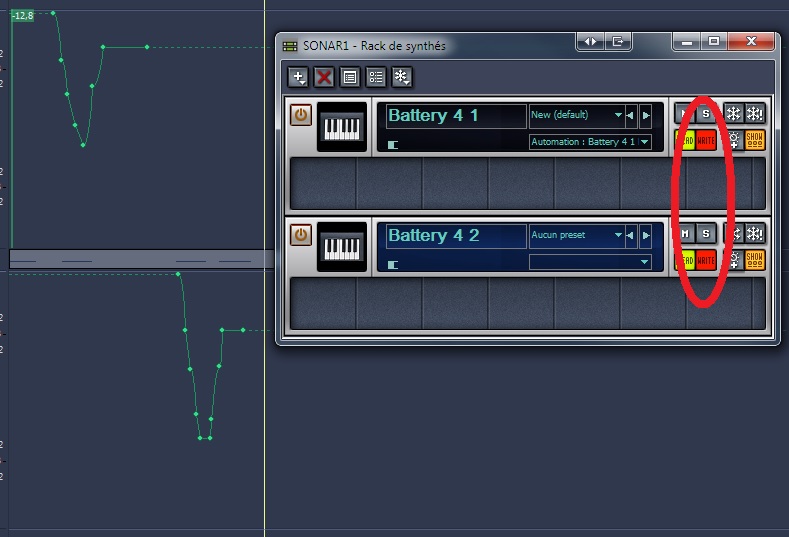The height and width of the screenshot is (537, 789).
Task: Select previous preset for Battery 4 1
Action: (630, 115)
